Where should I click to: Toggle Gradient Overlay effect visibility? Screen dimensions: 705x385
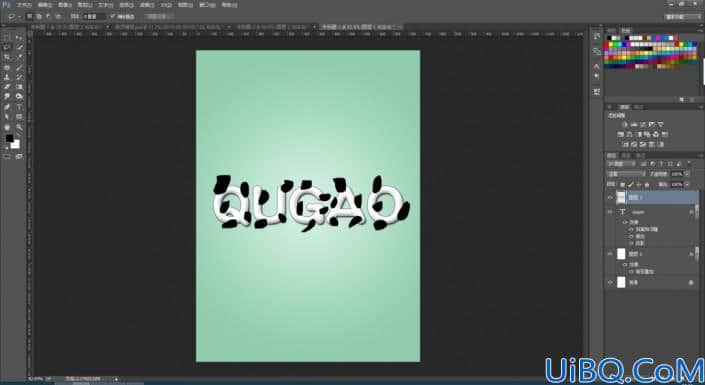pos(632,272)
